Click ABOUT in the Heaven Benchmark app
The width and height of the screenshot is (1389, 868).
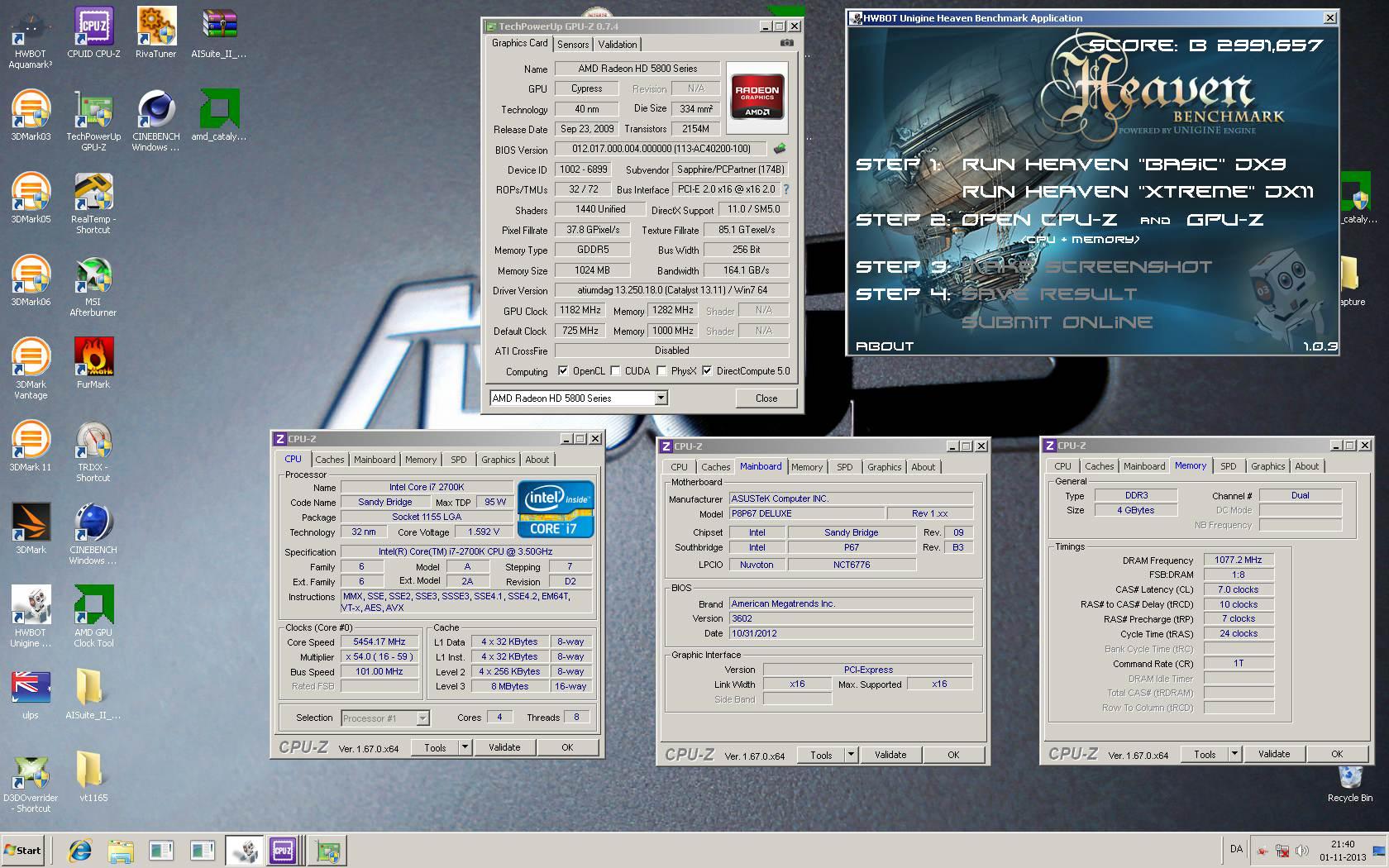885,346
